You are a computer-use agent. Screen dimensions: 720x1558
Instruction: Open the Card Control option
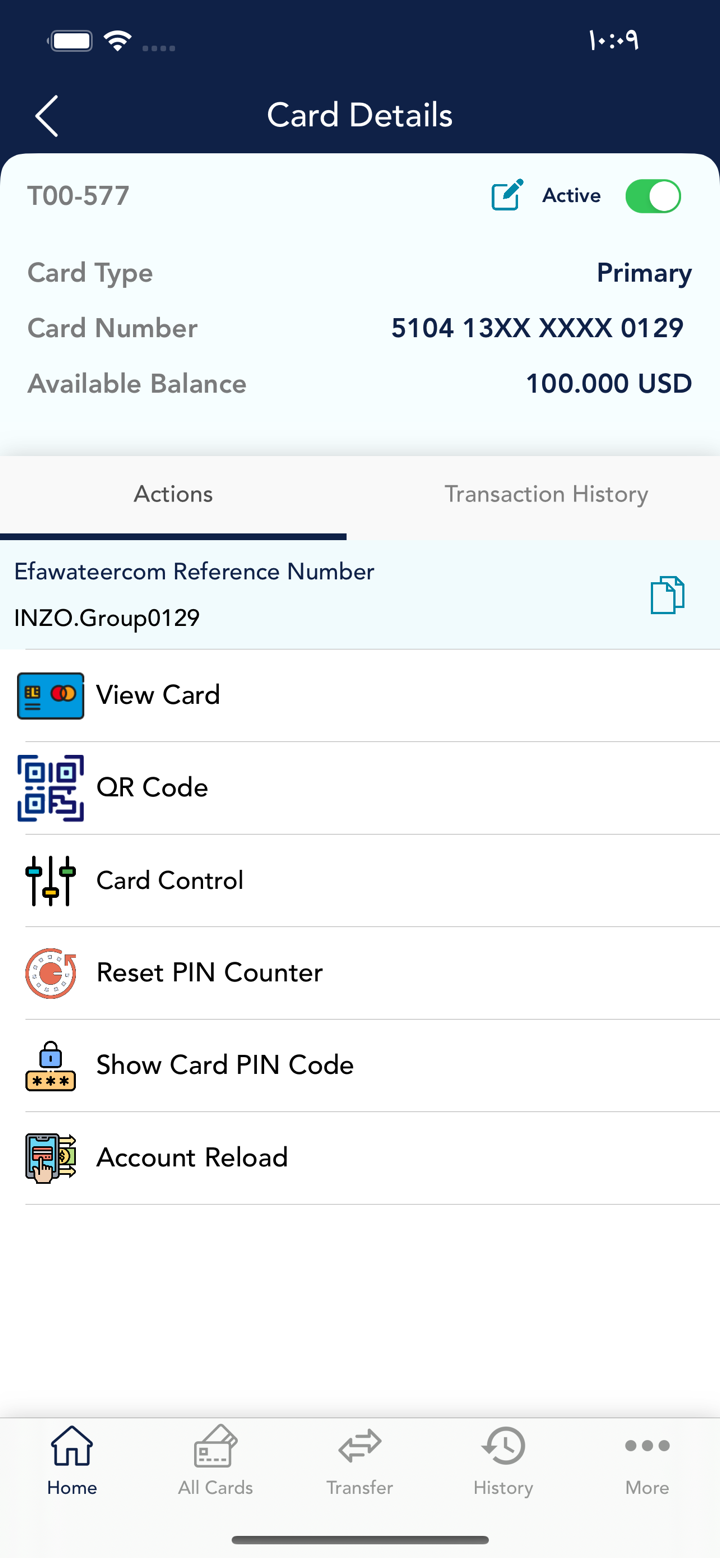170,881
